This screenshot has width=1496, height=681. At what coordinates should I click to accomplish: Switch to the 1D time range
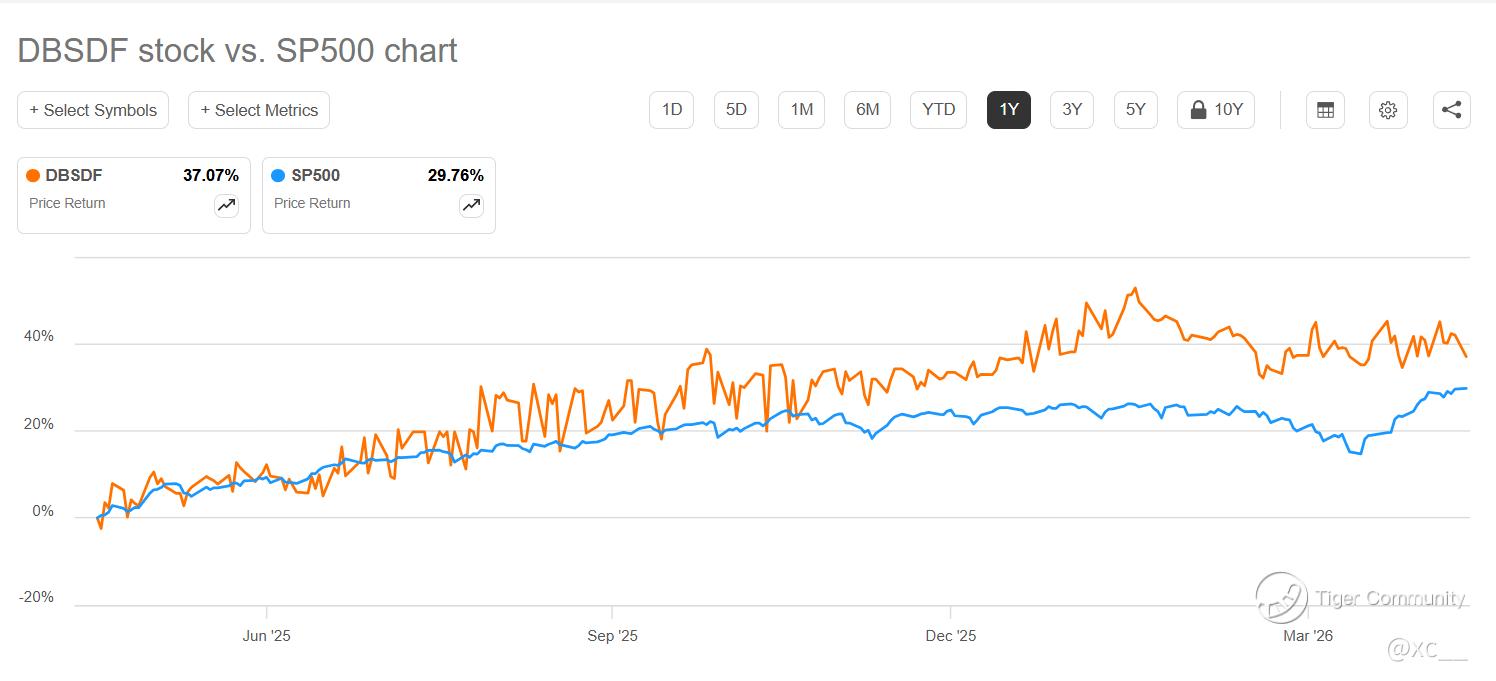point(672,110)
